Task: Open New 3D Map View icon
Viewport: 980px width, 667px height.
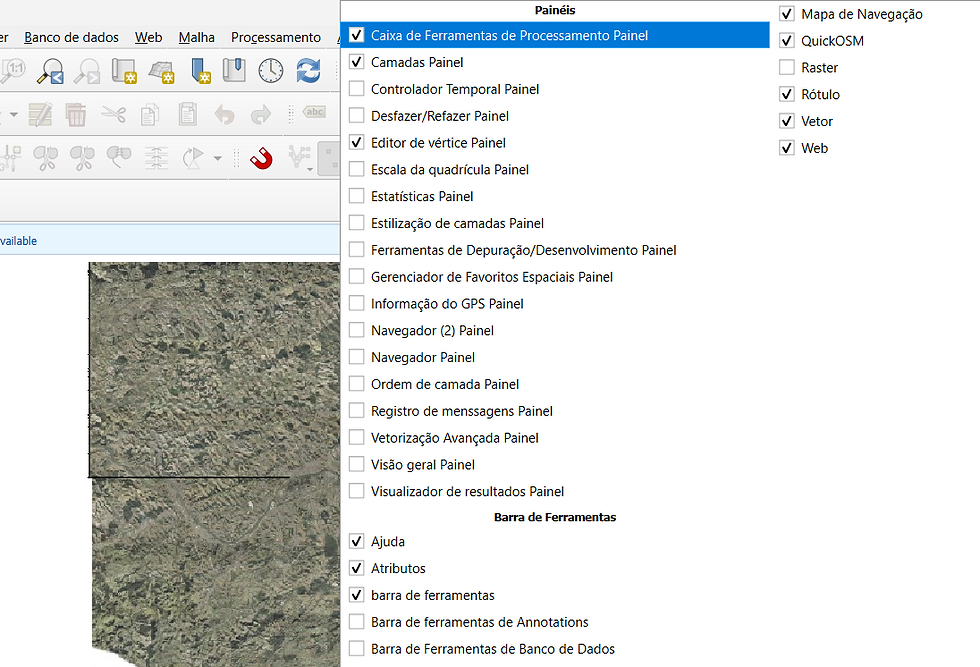Action: point(161,71)
